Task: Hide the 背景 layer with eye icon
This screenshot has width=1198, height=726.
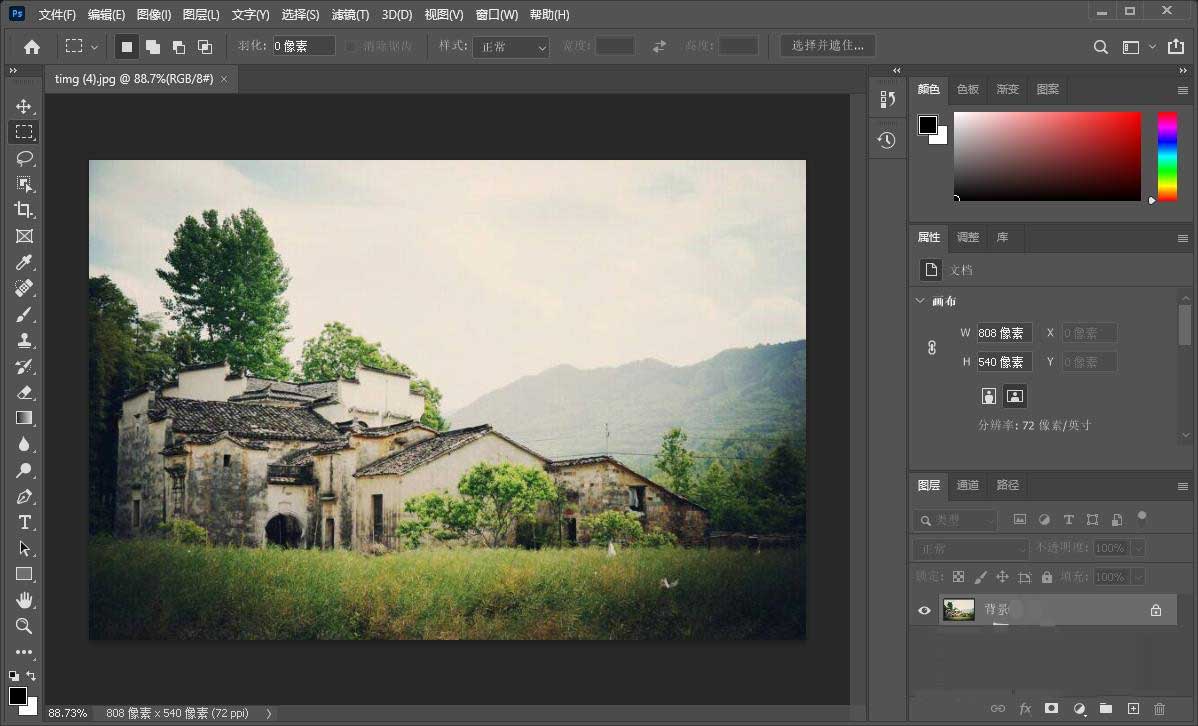Action: click(x=924, y=610)
